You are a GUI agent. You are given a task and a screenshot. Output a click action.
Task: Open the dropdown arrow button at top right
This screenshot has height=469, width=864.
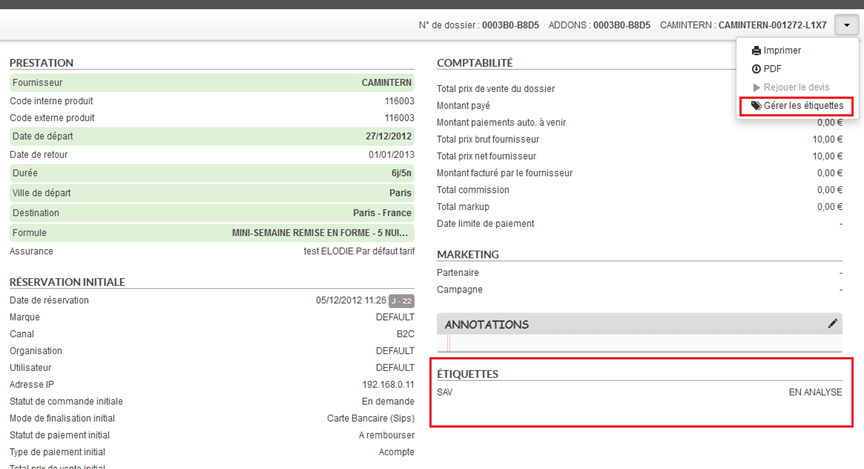[x=845, y=25]
